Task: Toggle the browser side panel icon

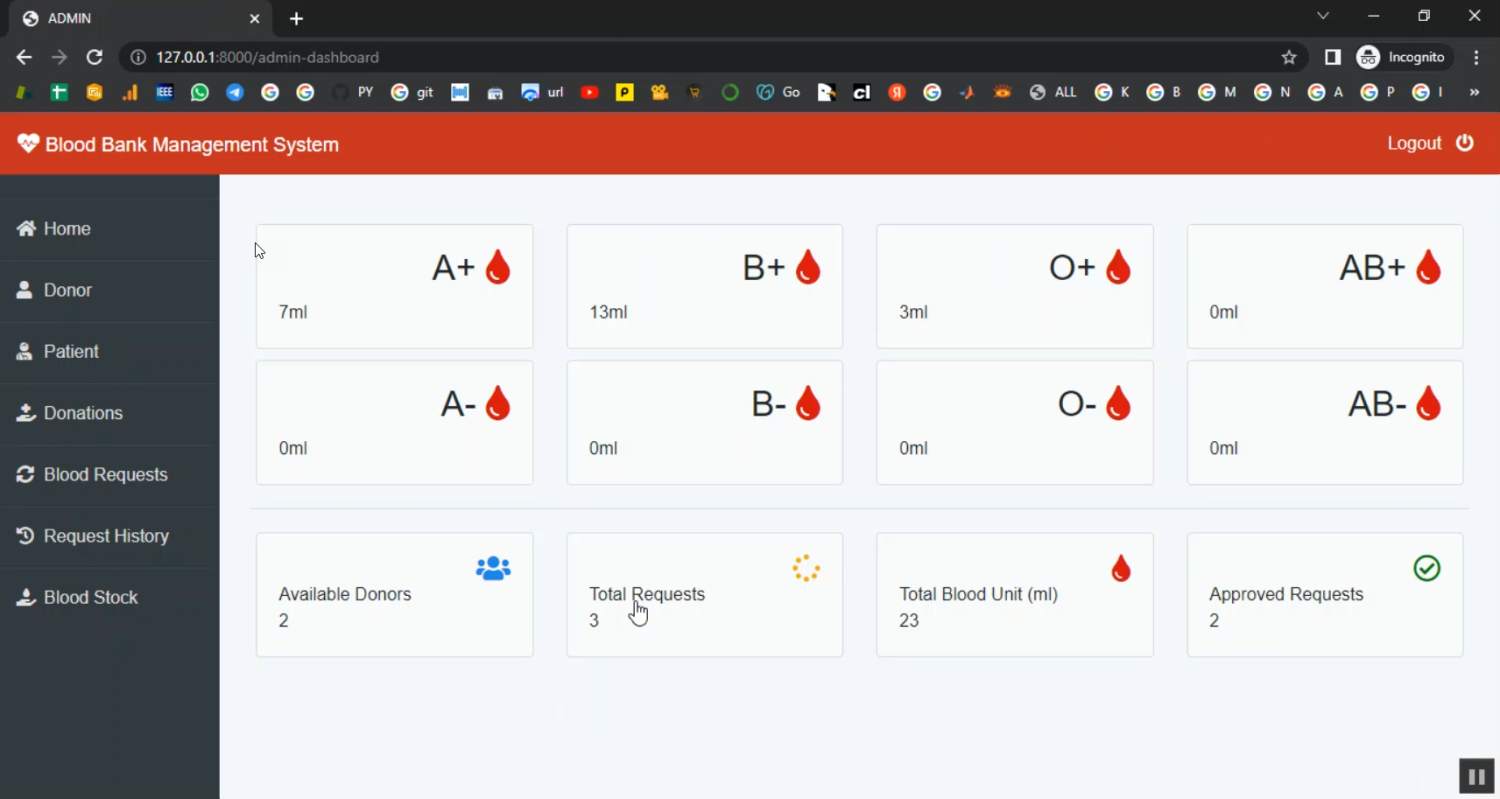Action: pos(1332,57)
